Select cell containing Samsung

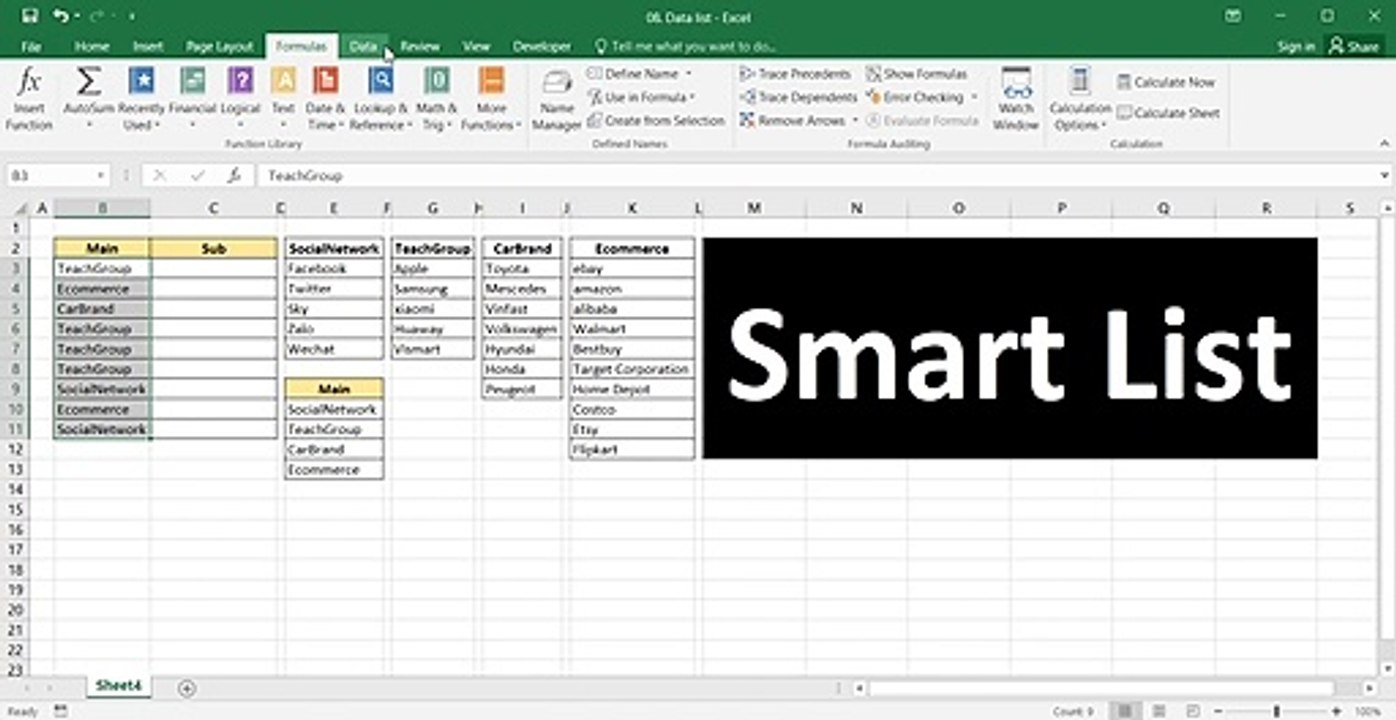pyautogui.click(x=432, y=288)
